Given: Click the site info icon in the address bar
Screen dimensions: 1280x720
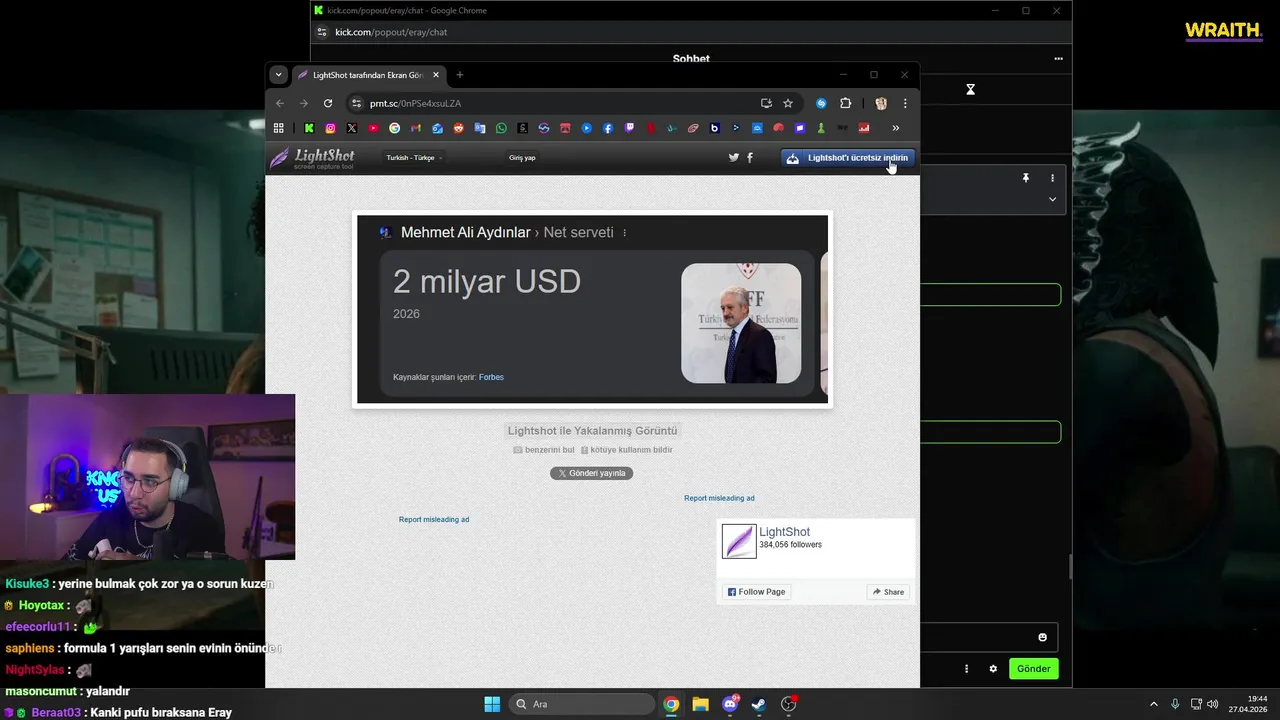Looking at the screenshot, I should tap(356, 103).
